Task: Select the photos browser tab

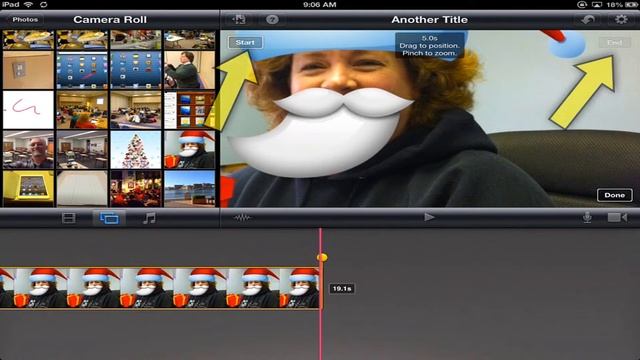Action: point(109,218)
